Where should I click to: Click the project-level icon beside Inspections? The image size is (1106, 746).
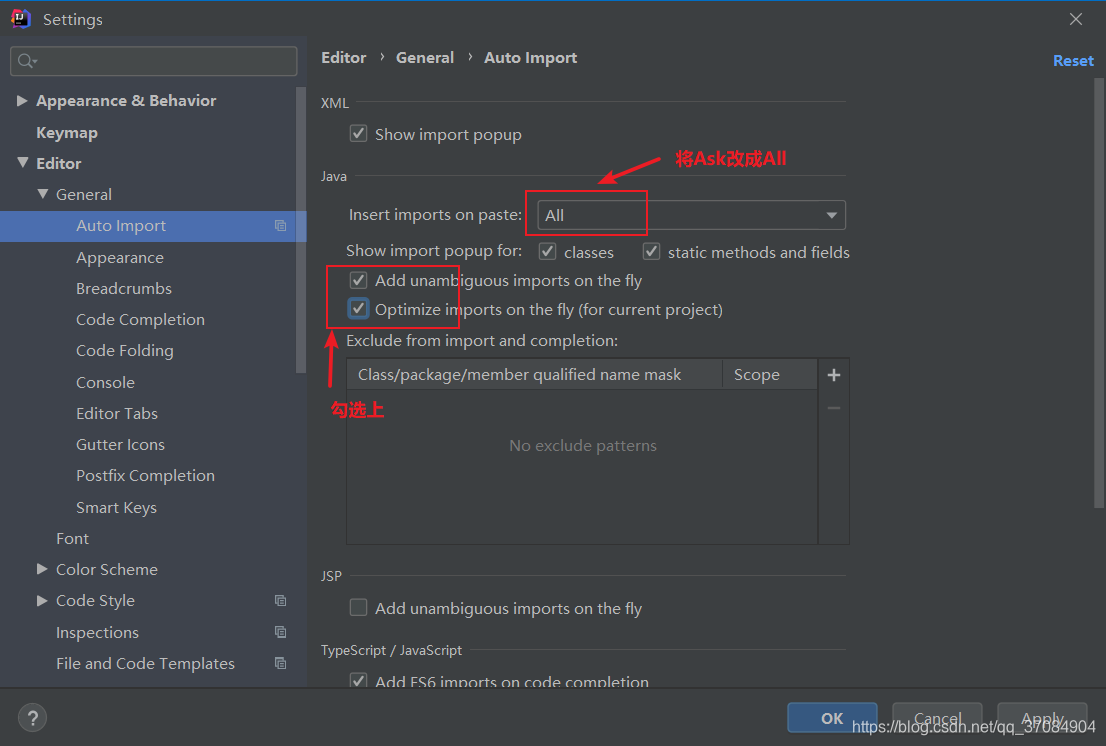click(280, 632)
